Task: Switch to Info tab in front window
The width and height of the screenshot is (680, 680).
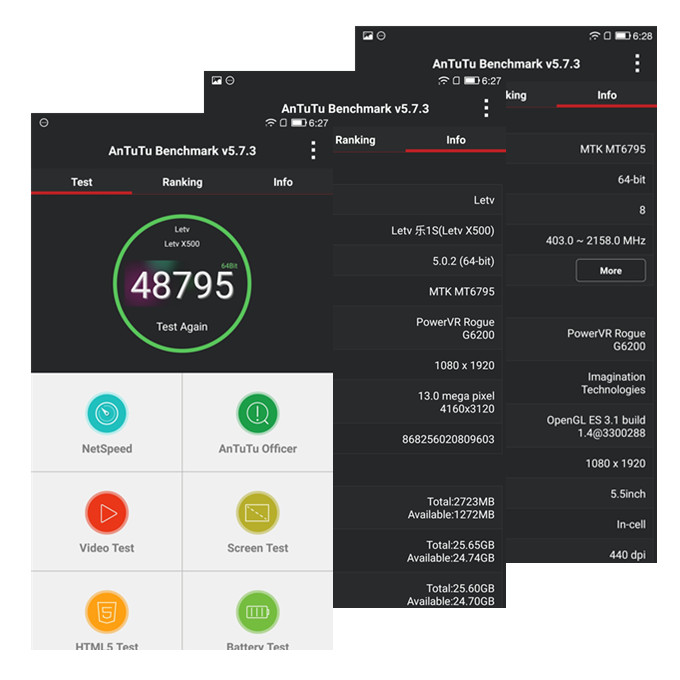Action: 283,182
